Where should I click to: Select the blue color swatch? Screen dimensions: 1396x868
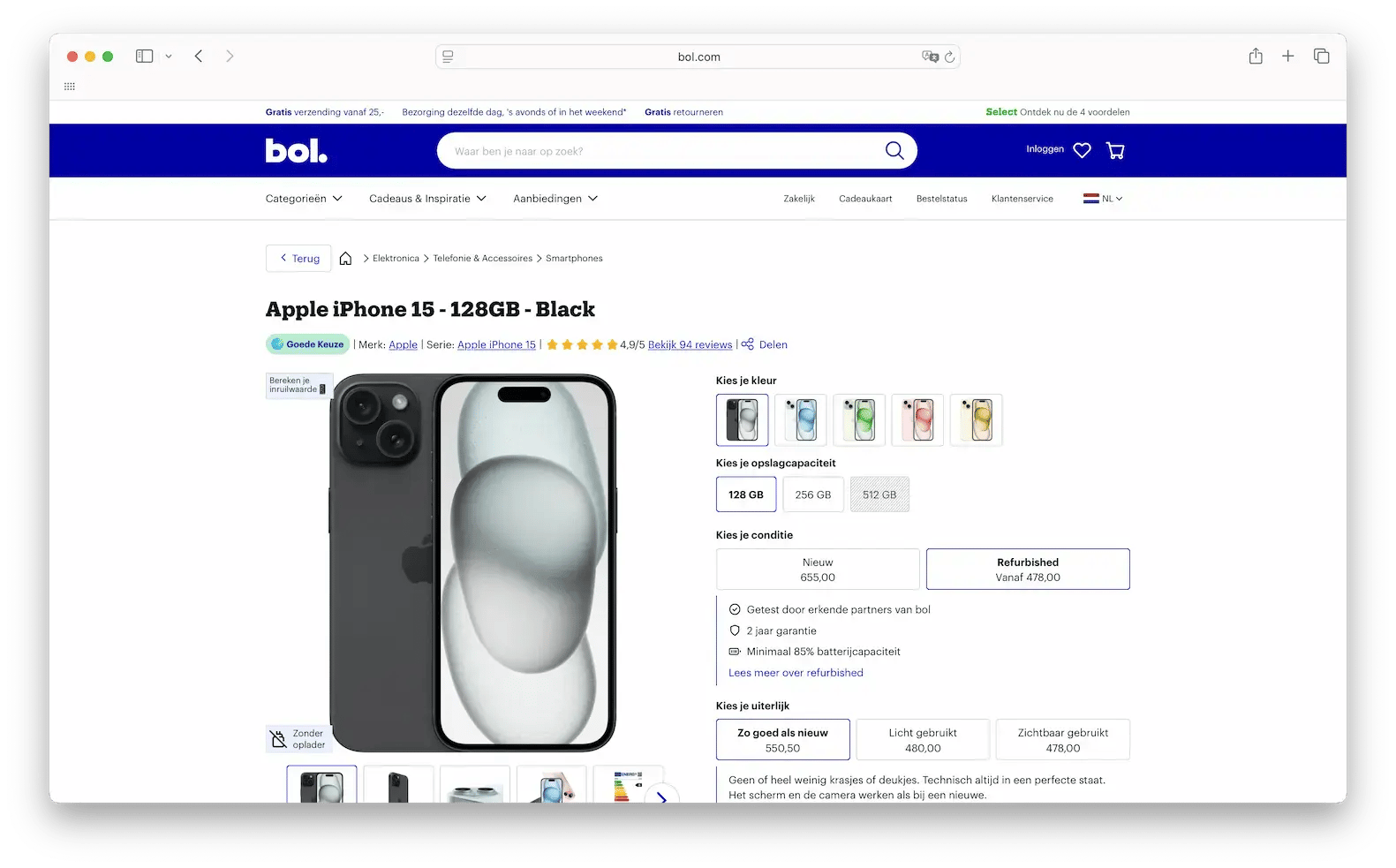[801, 419]
